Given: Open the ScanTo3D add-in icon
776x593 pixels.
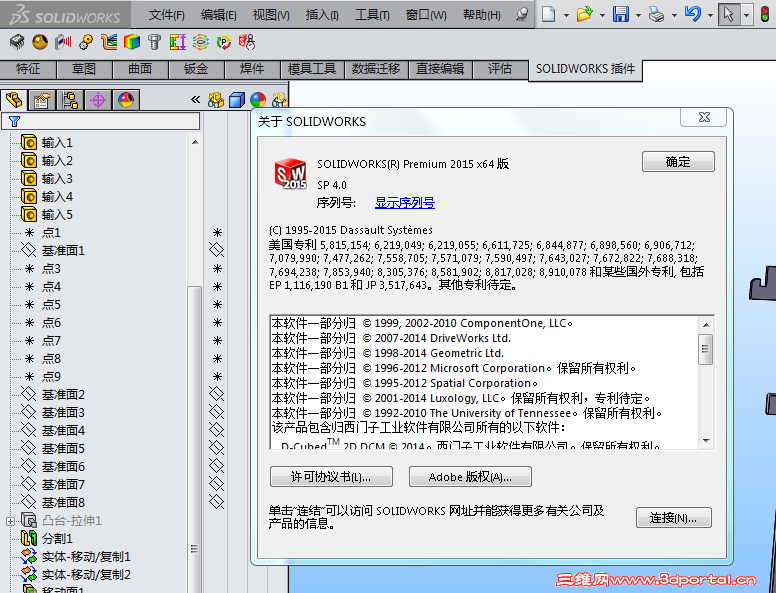Looking at the screenshot, I should 63,42.
